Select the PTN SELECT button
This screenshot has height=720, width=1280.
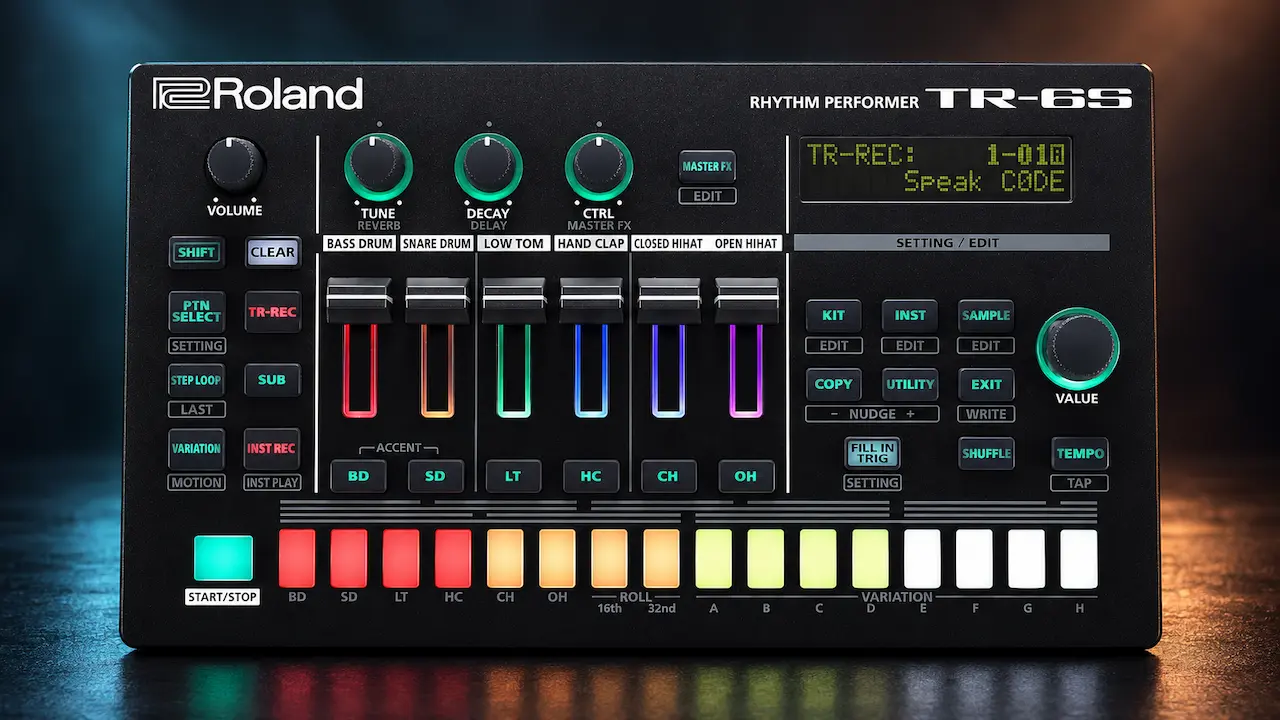[x=196, y=311]
